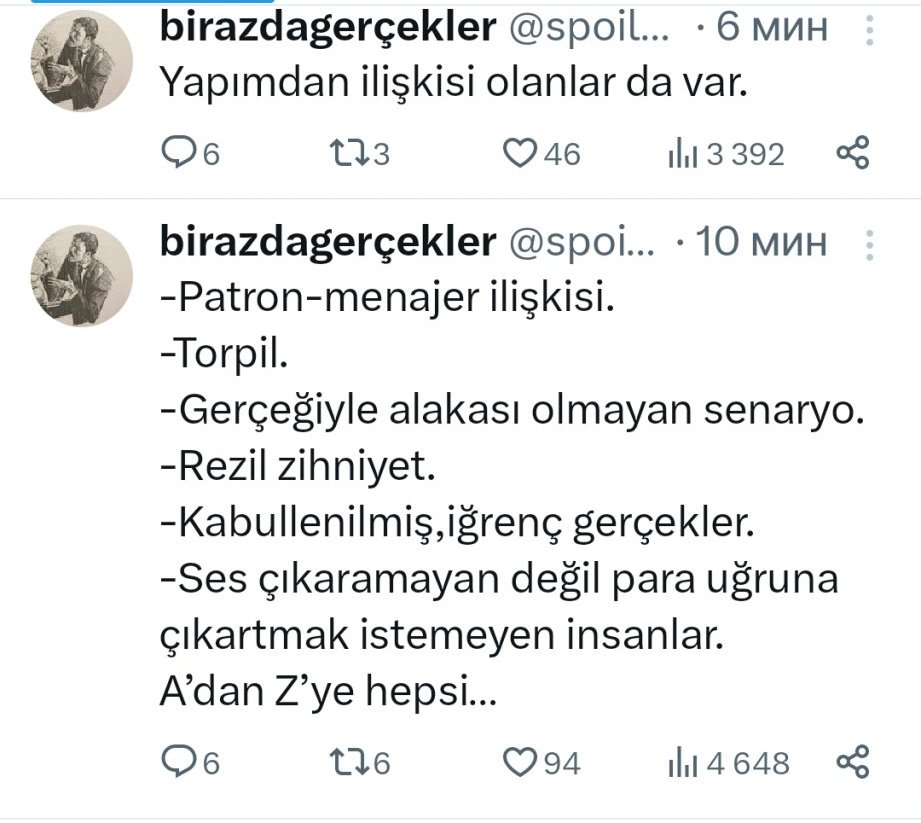Click the '10 мин' timestamp
This screenshot has width=921, height=823.
click(x=762, y=242)
